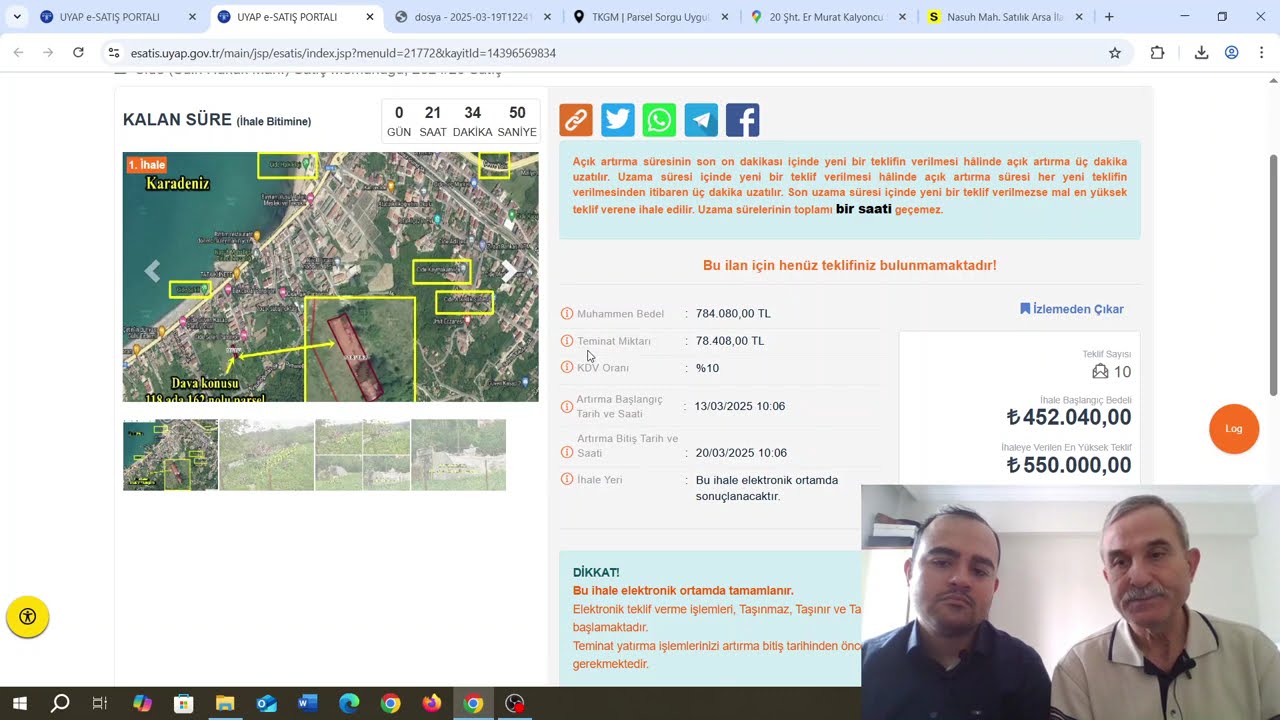Viewport: 1280px width, 720px height.
Task: Share the listing on Twitter
Action: (x=617, y=120)
